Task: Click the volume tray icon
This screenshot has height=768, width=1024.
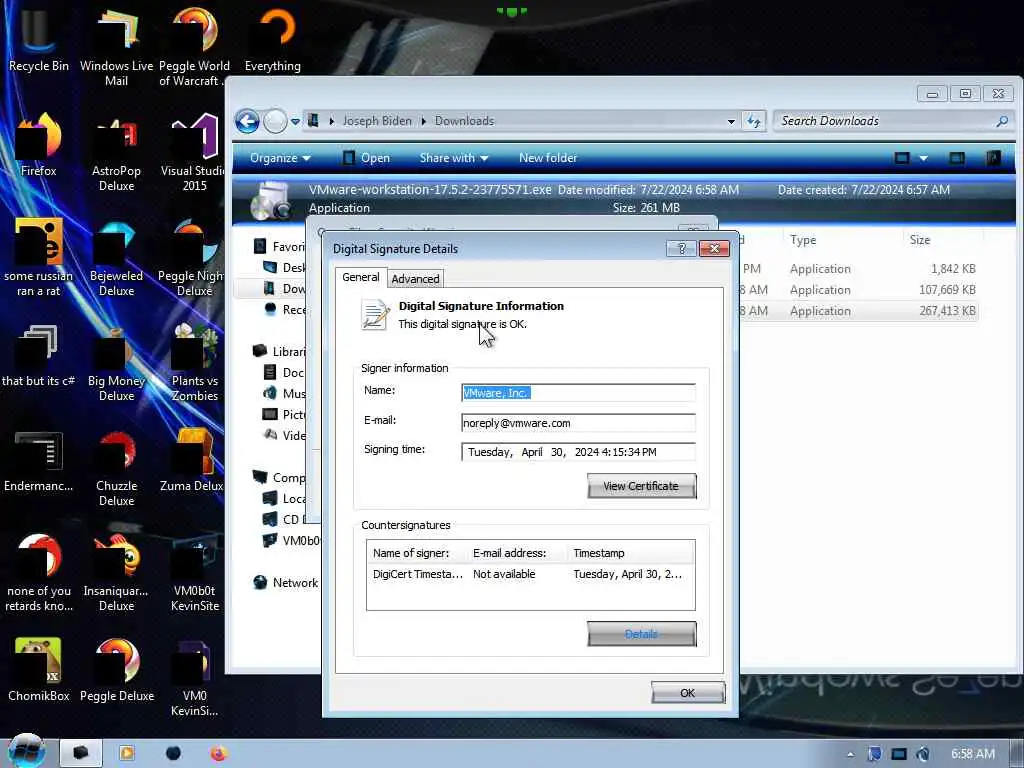Action: (x=923, y=754)
